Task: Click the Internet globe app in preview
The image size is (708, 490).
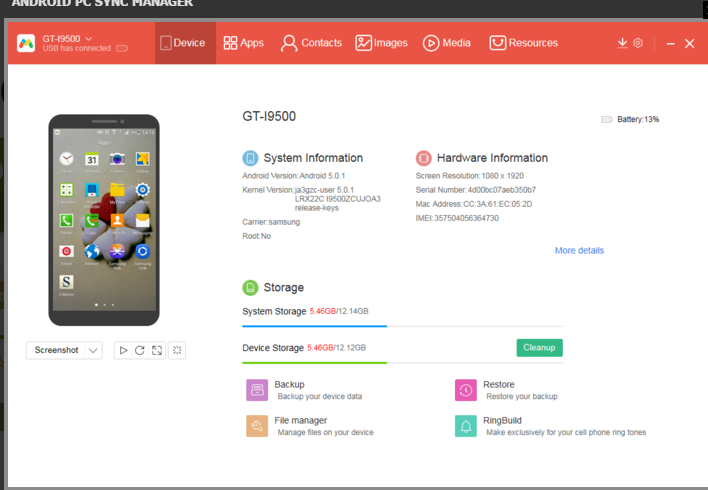Action: [x=92, y=251]
